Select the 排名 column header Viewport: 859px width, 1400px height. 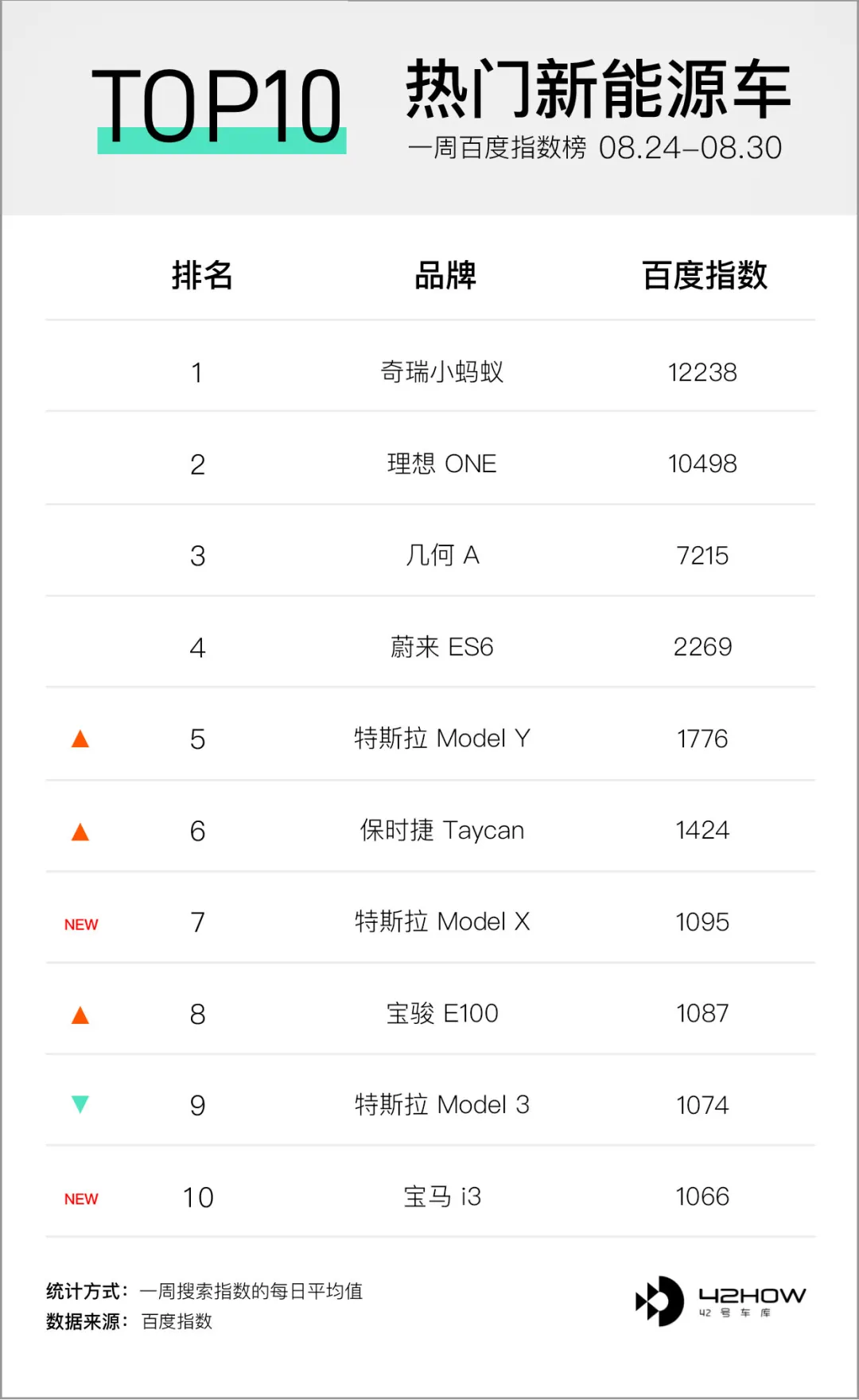202,275
